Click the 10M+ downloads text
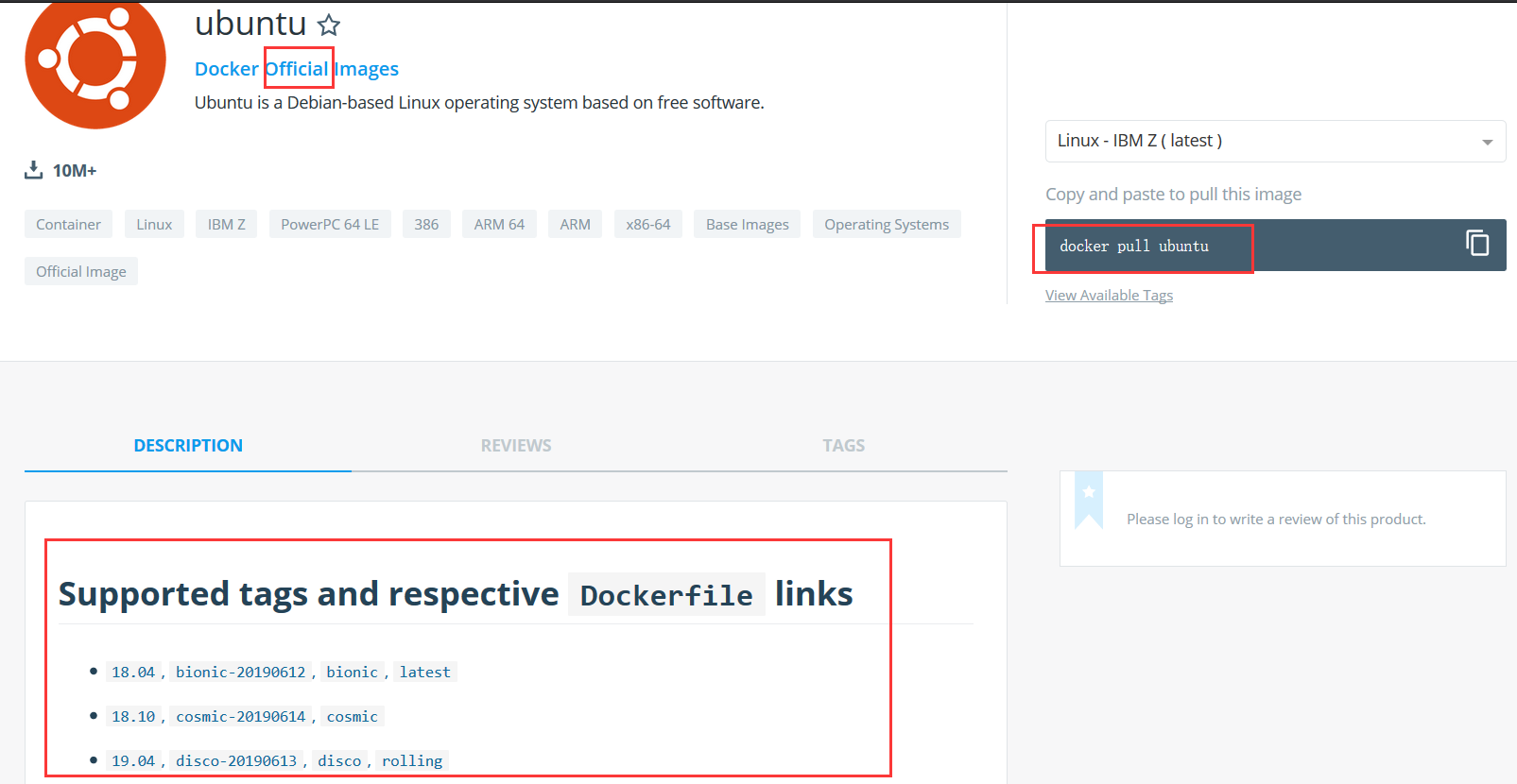The height and width of the screenshot is (784, 1517). coord(75,170)
